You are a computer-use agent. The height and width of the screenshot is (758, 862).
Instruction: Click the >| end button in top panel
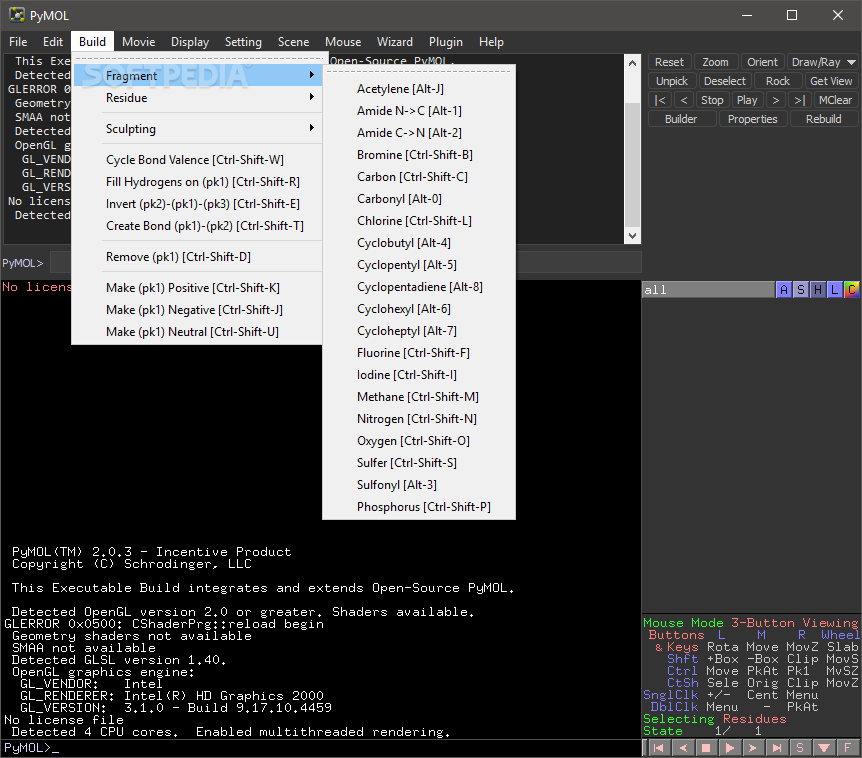800,100
